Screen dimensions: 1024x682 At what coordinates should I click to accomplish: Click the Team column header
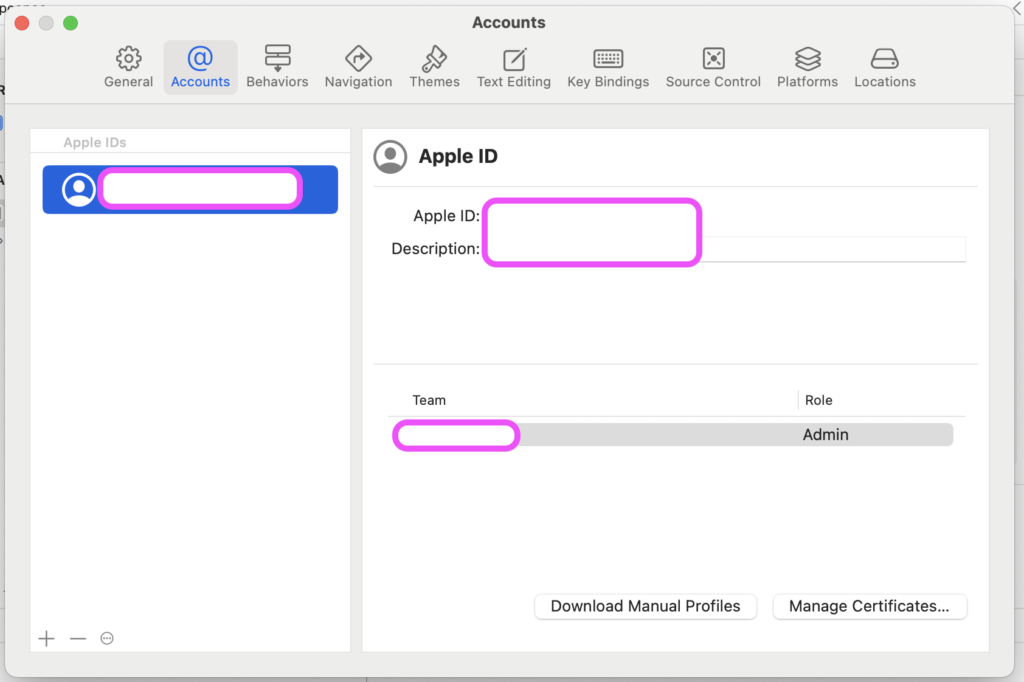point(429,400)
